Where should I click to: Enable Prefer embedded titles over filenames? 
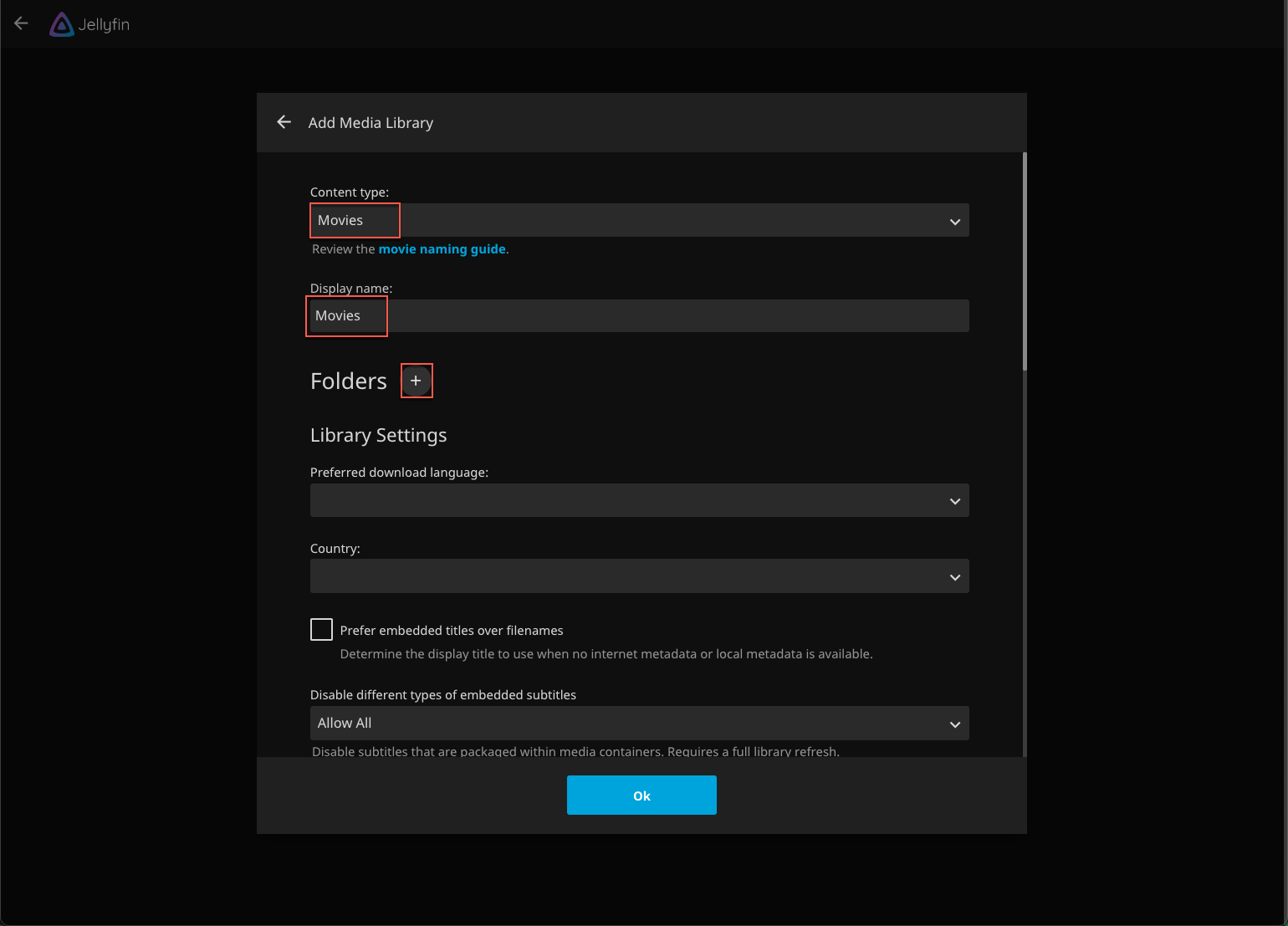[x=321, y=630]
